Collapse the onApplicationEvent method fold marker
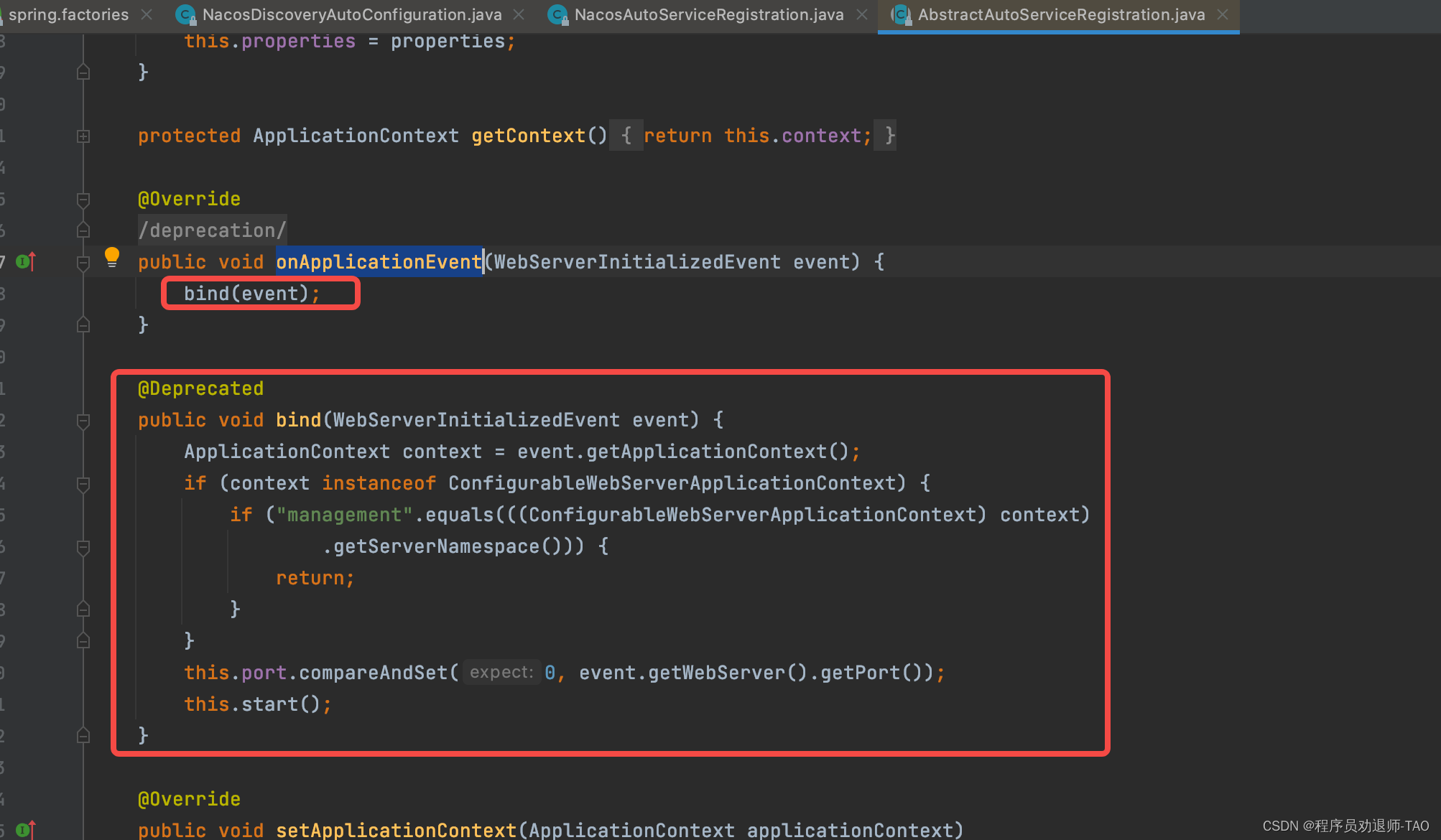The height and width of the screenshot is (840, 1441). click(x=83, y=263)
